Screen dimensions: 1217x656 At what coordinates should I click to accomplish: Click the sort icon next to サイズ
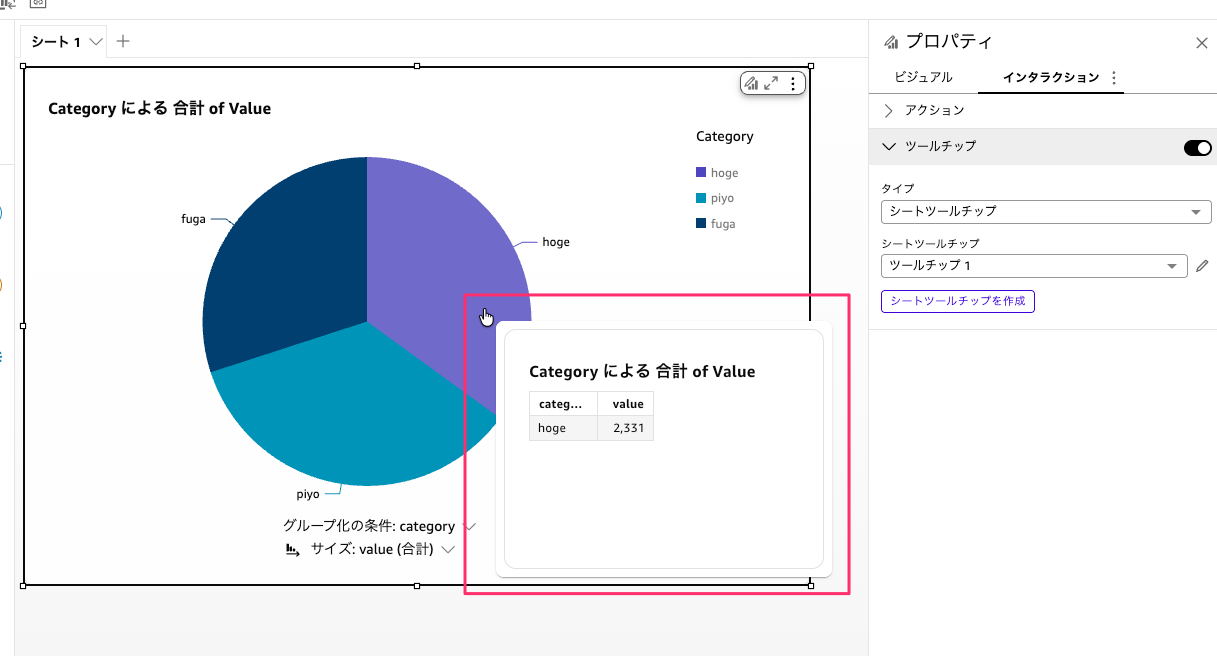click(293, 549)
